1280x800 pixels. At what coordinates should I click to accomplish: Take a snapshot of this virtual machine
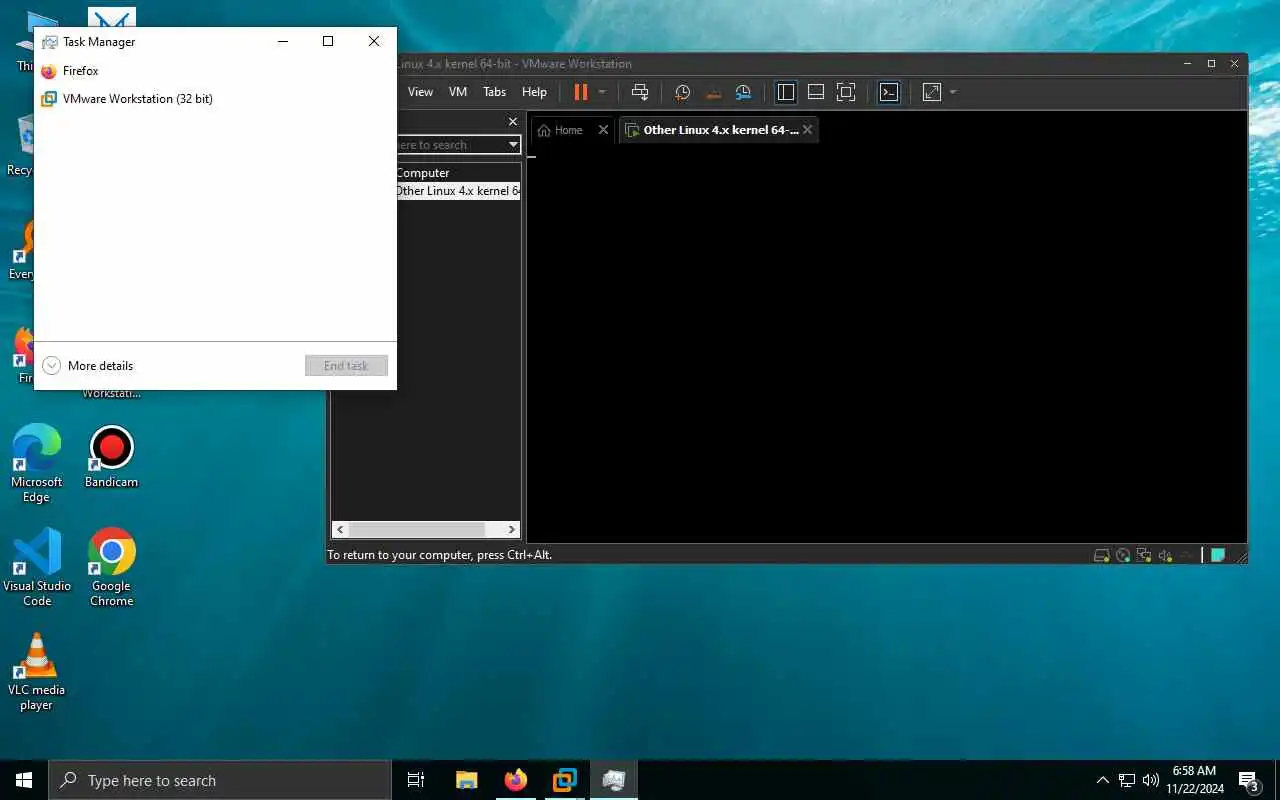click(x=682, y=92)
